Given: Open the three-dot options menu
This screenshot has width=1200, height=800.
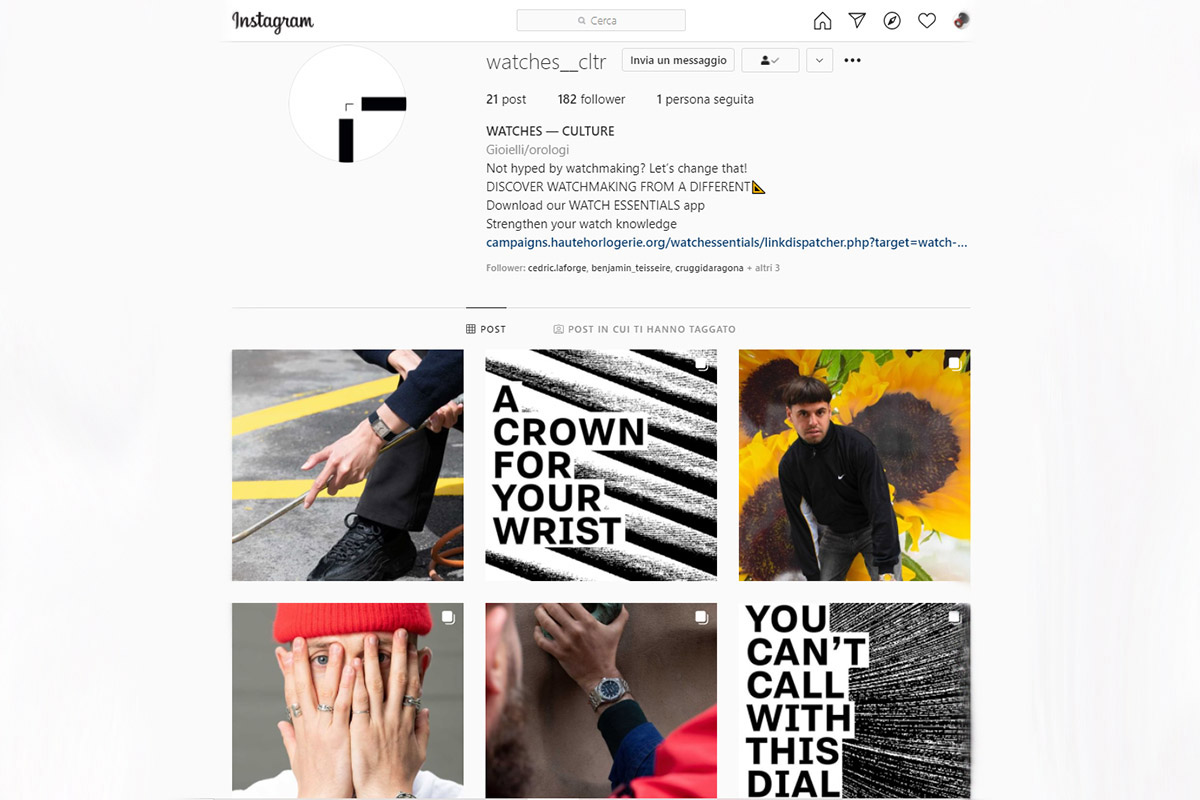Looking at the screenshot, I should click(x=852, y=60).
